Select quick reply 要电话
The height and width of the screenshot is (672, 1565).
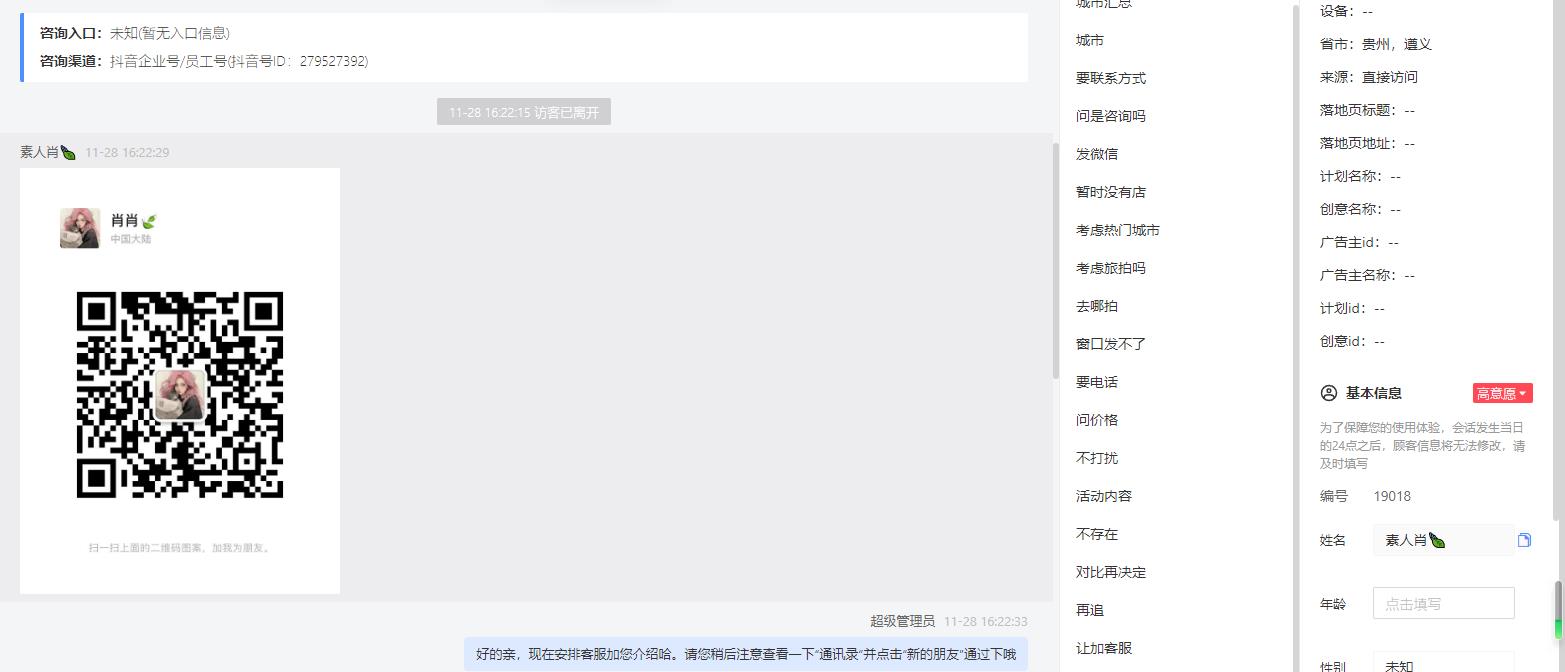(x=1097, y=382)
